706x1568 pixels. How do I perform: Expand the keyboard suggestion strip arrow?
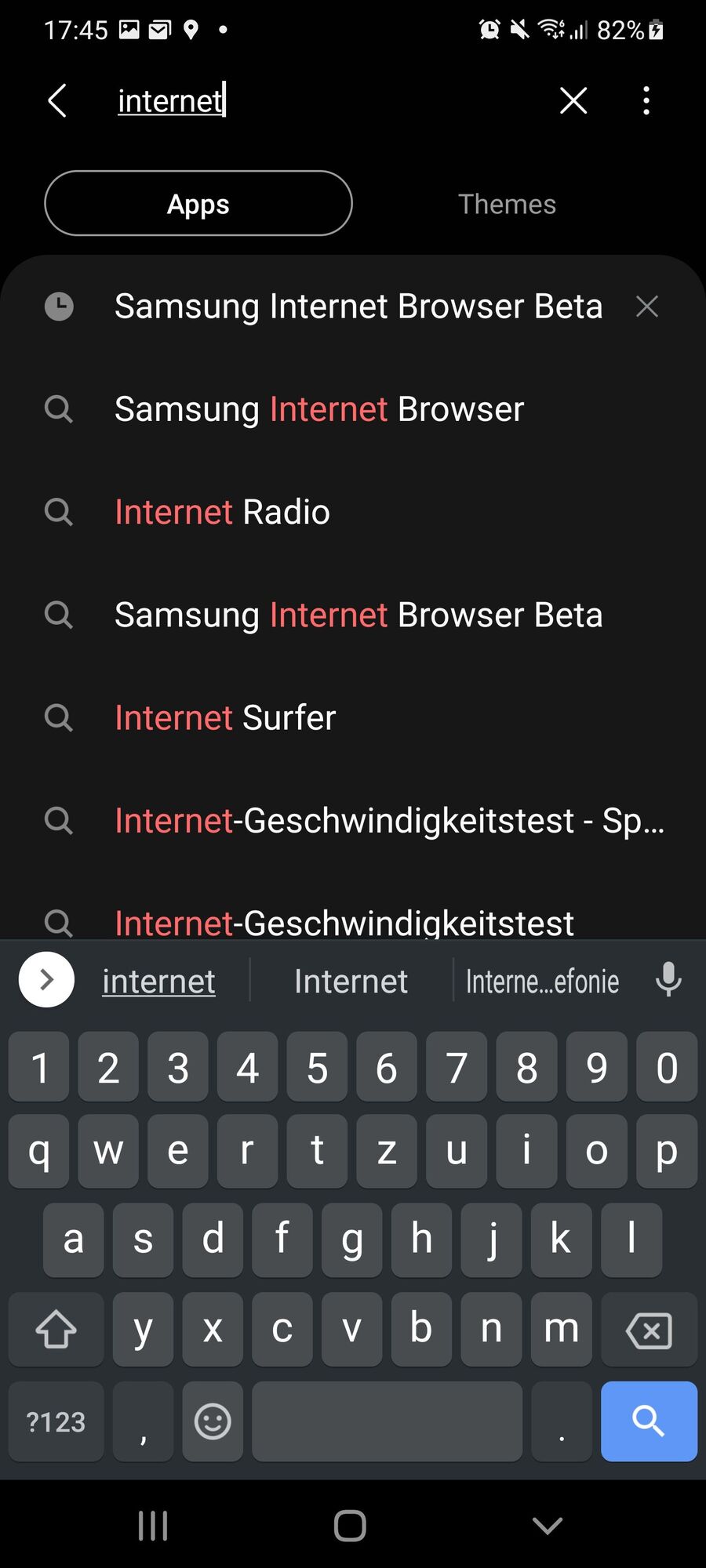pyautogui.click(x=46, y=980)
